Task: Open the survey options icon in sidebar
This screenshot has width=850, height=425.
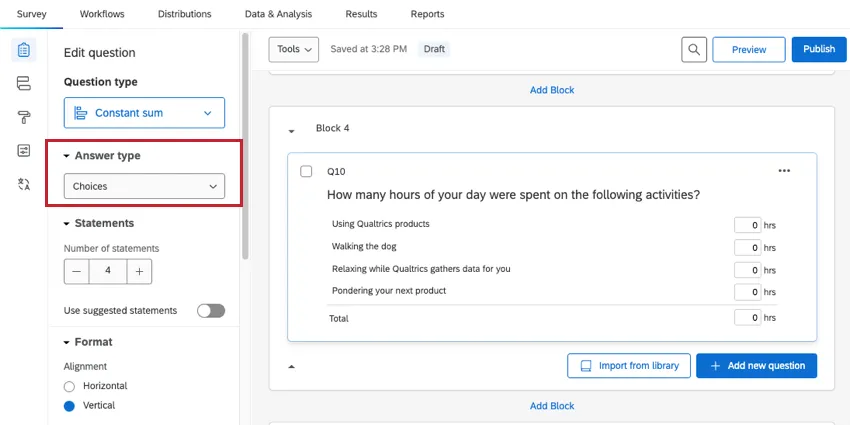Action: (24, 150)
